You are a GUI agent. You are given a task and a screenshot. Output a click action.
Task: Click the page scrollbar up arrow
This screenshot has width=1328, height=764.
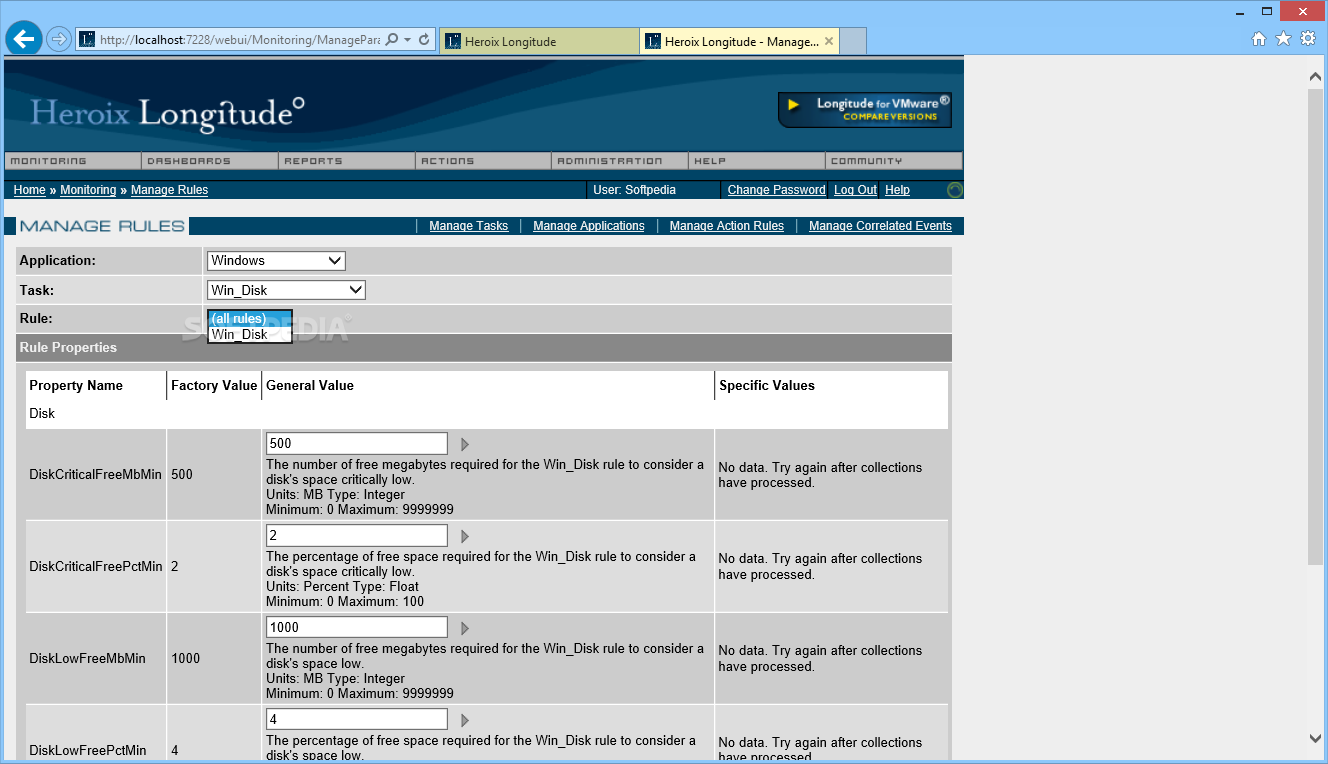[1316, 76]
